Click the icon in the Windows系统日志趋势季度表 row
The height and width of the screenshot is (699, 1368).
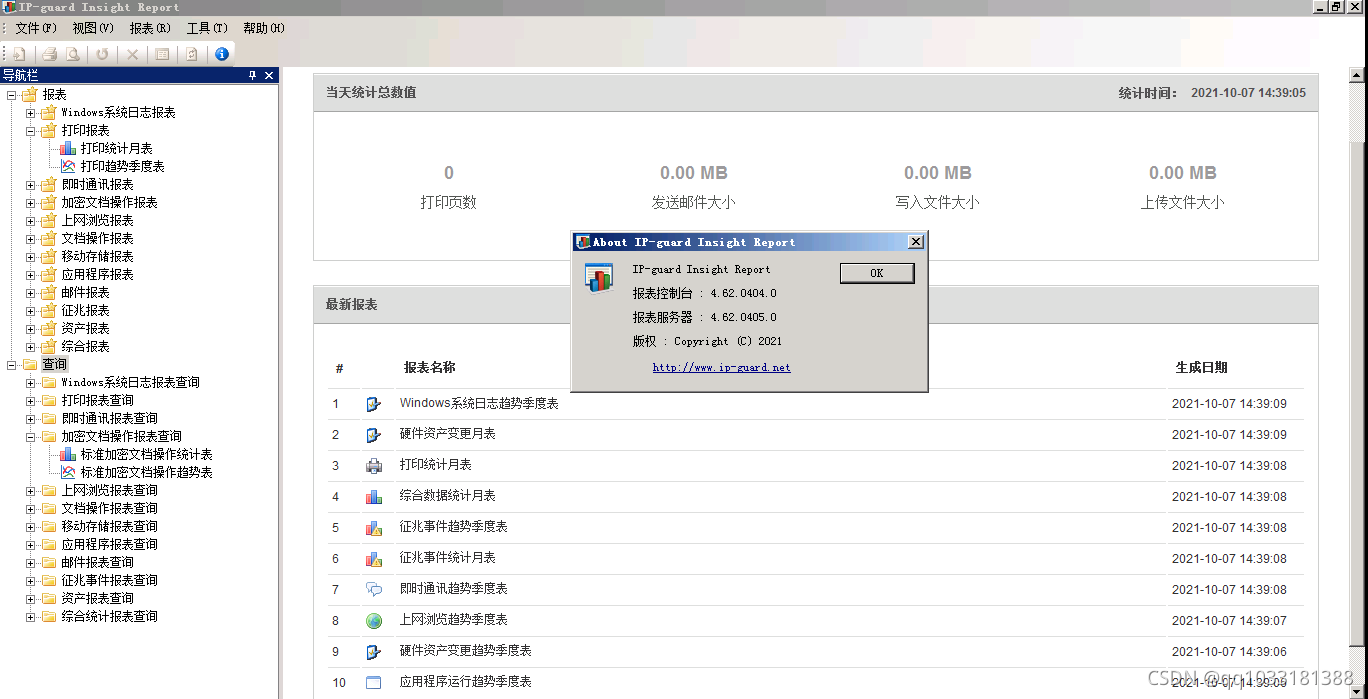(x=374, y=404)
